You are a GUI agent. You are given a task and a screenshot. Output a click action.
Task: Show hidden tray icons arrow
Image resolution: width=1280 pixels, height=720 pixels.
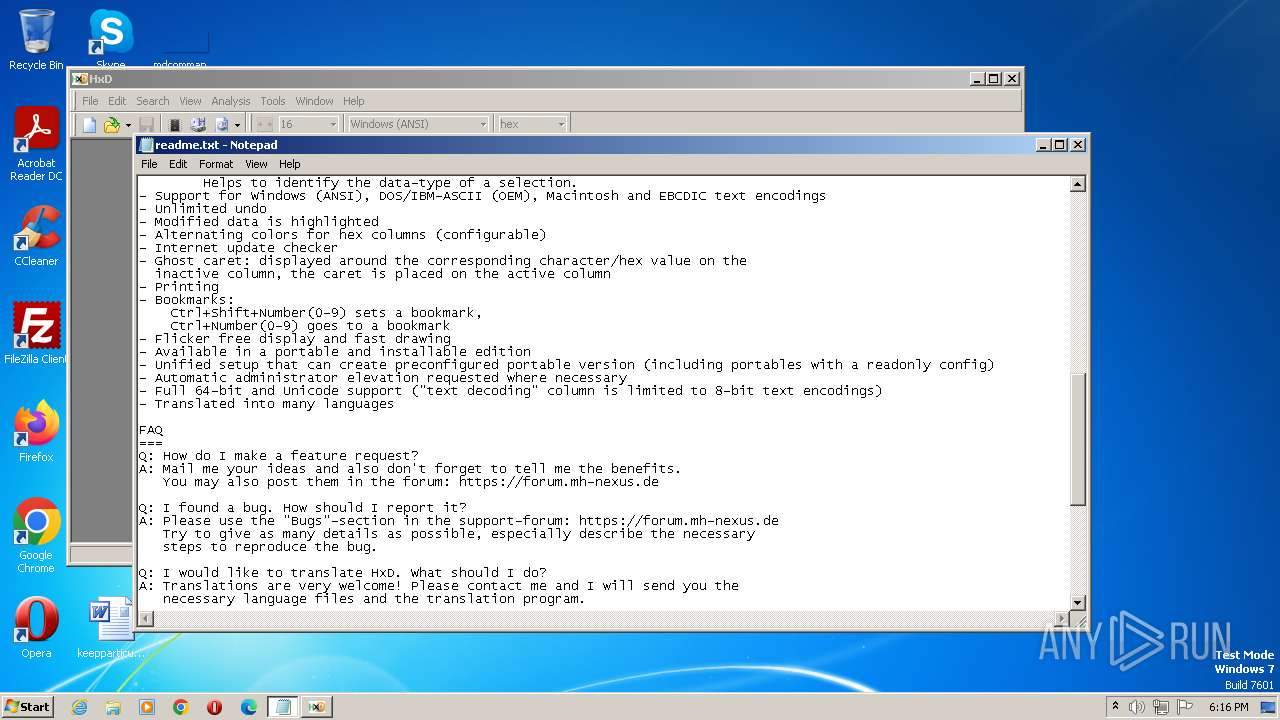(x=1115, y=706)
